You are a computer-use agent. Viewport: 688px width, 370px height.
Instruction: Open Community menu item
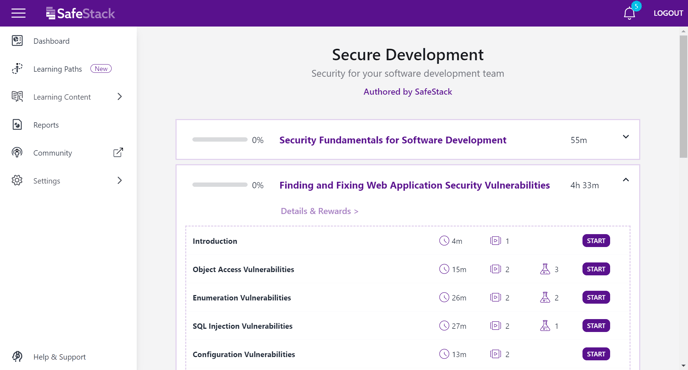(x=52, y=153)
